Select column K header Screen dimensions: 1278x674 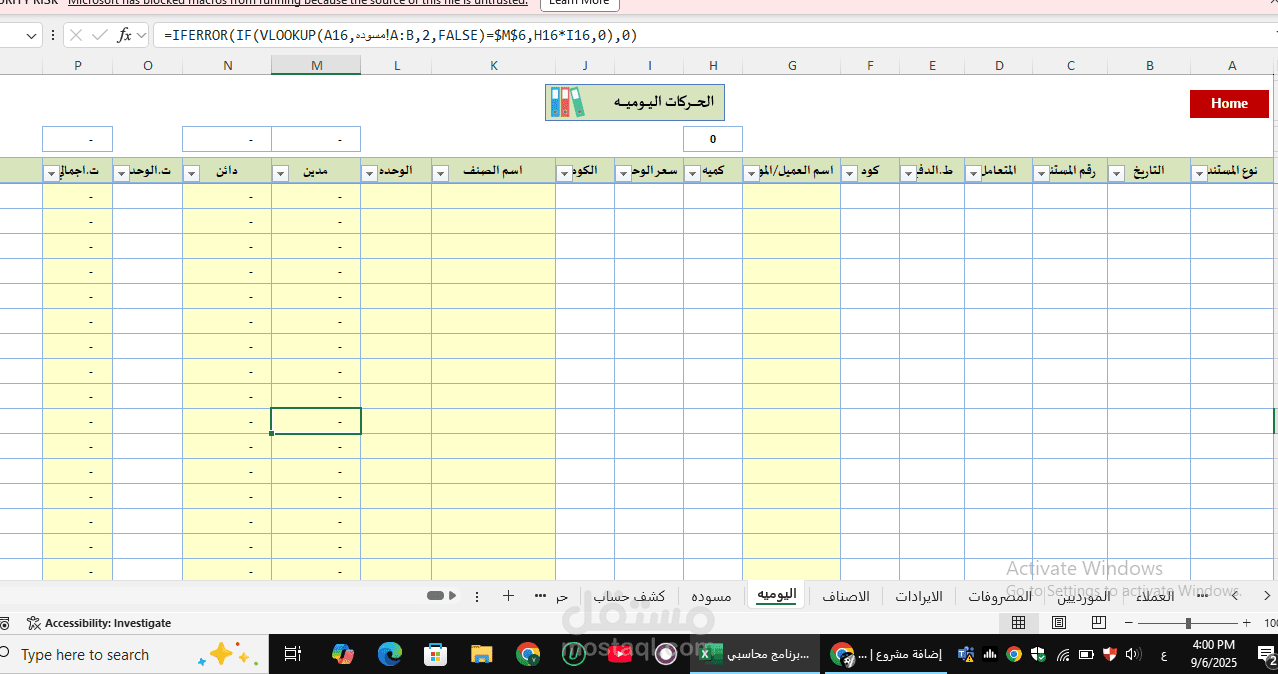coord(493,65)
